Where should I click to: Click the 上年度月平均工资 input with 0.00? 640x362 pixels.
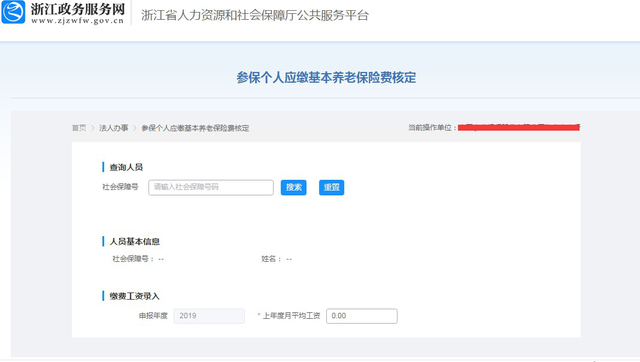point(362,316)
